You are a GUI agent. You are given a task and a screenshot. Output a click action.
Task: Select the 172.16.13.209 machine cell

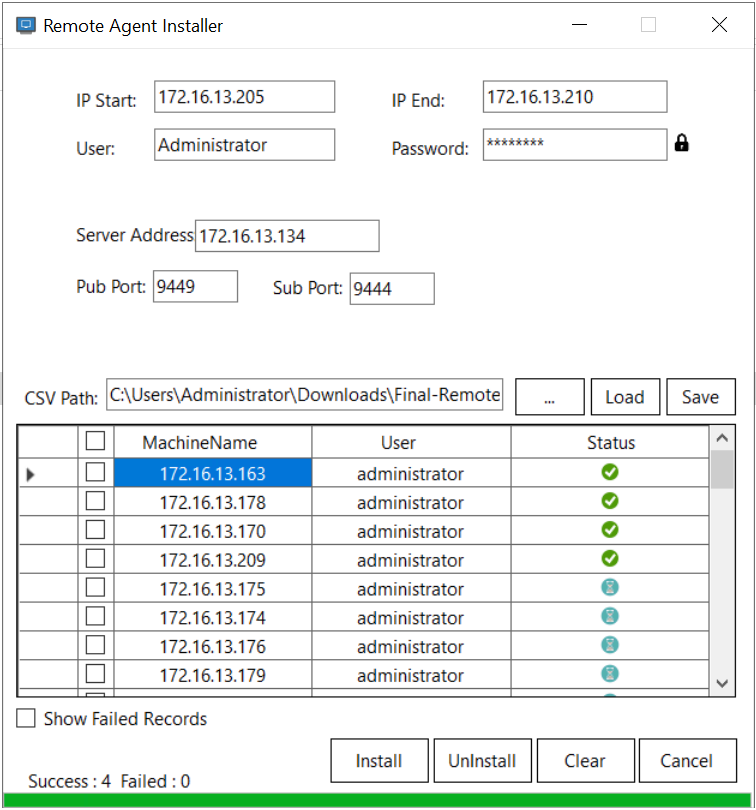point(212,559)
